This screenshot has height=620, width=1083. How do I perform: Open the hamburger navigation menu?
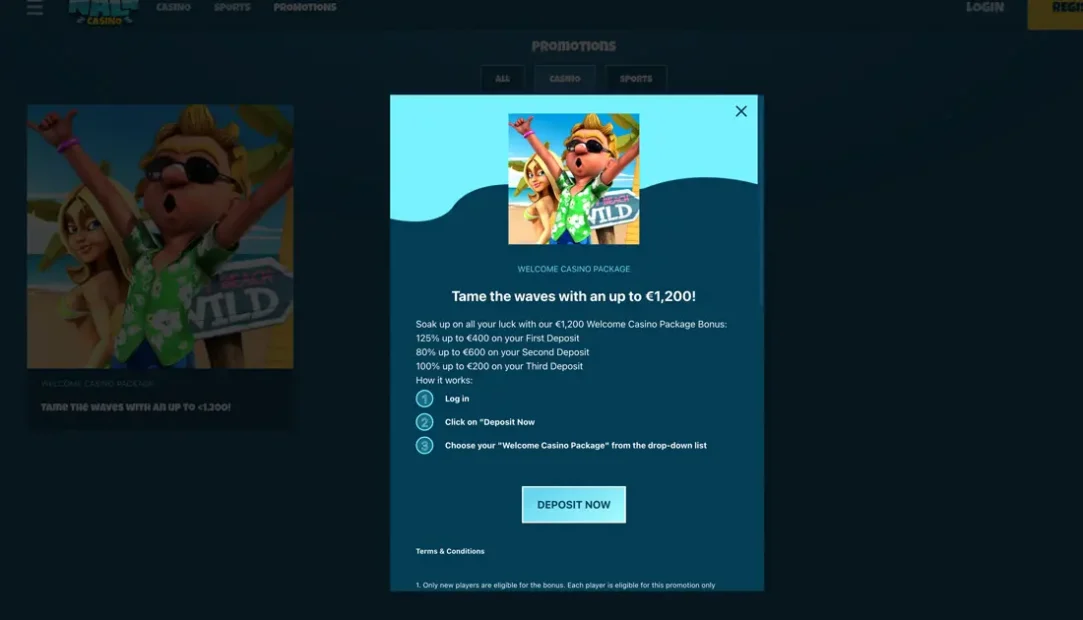[x=34, y=7]
